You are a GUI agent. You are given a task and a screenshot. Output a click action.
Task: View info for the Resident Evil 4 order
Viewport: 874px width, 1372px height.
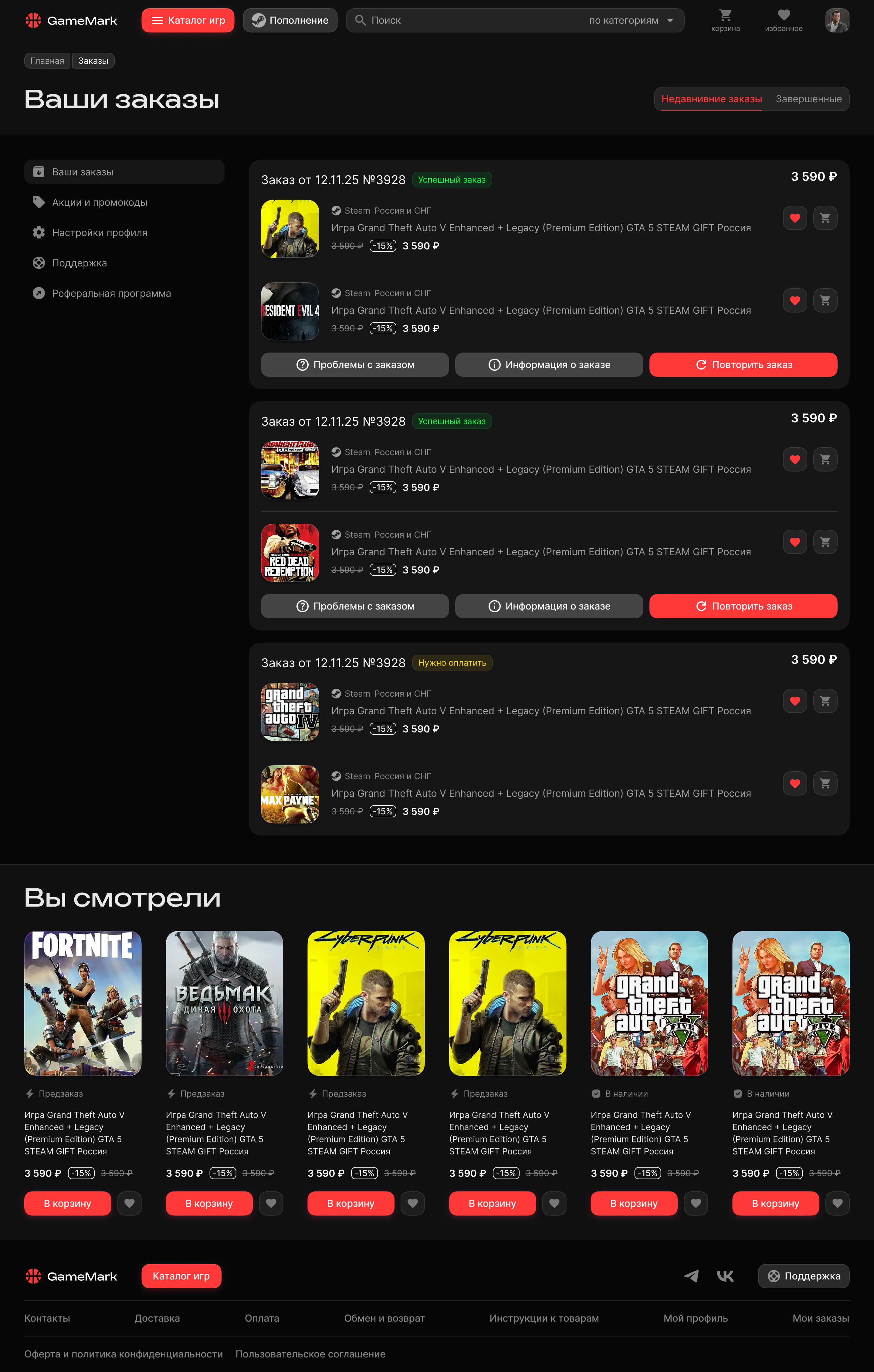(x=549, y=365)
